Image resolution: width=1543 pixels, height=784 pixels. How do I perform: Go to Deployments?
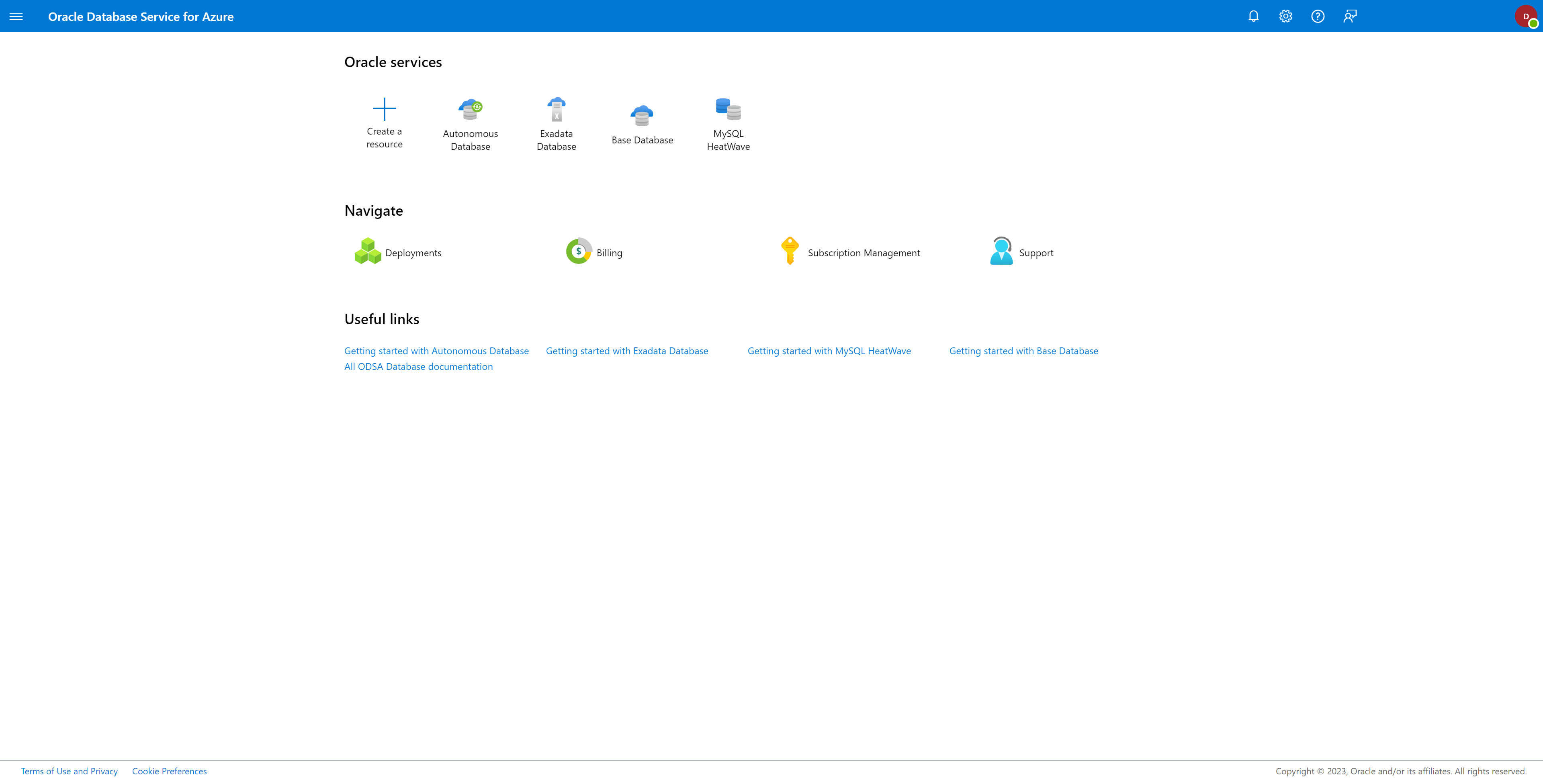pyautogui.click(x=413, y=253)
